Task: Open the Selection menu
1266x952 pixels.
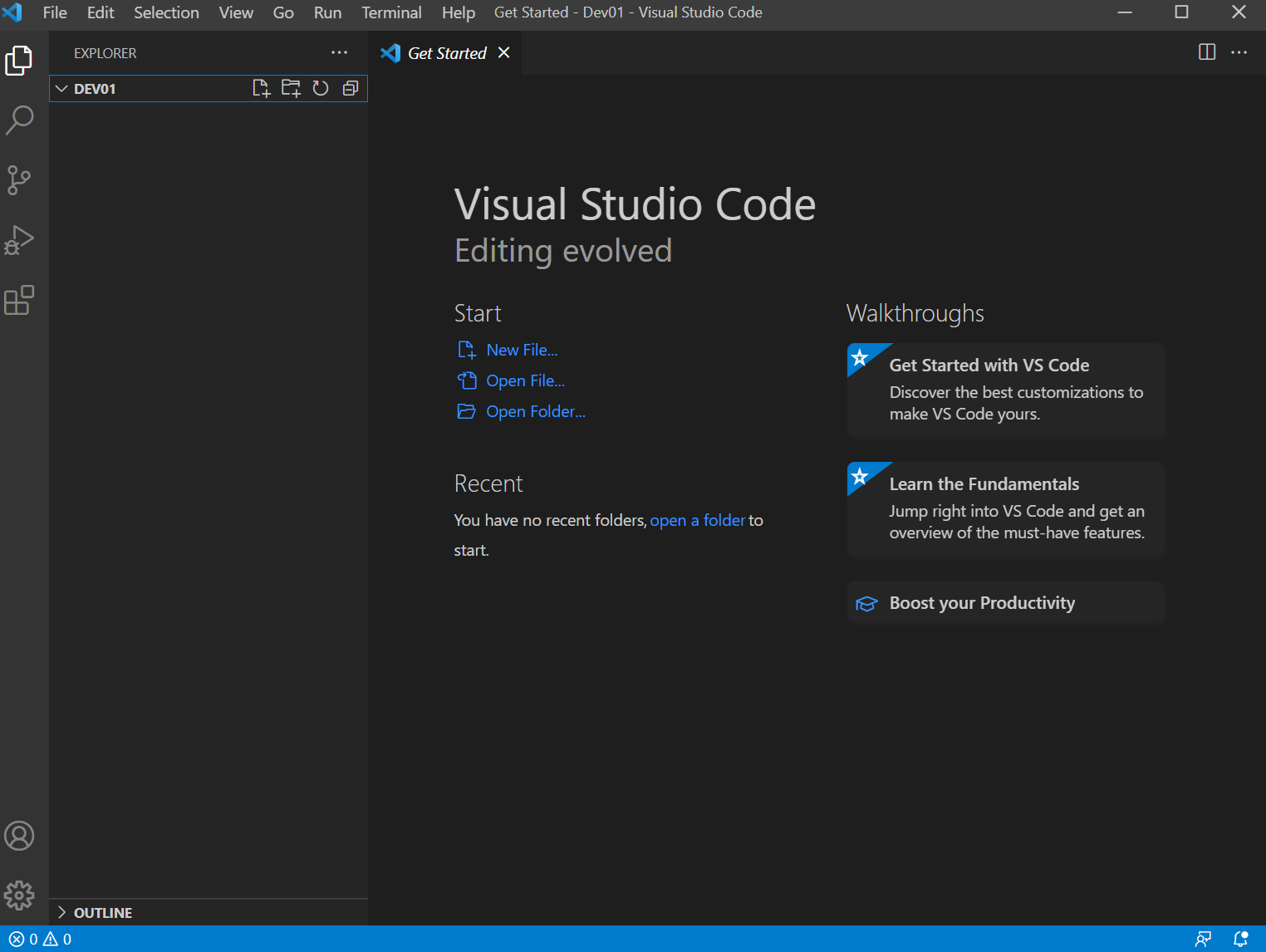Action: pos(166,12)
